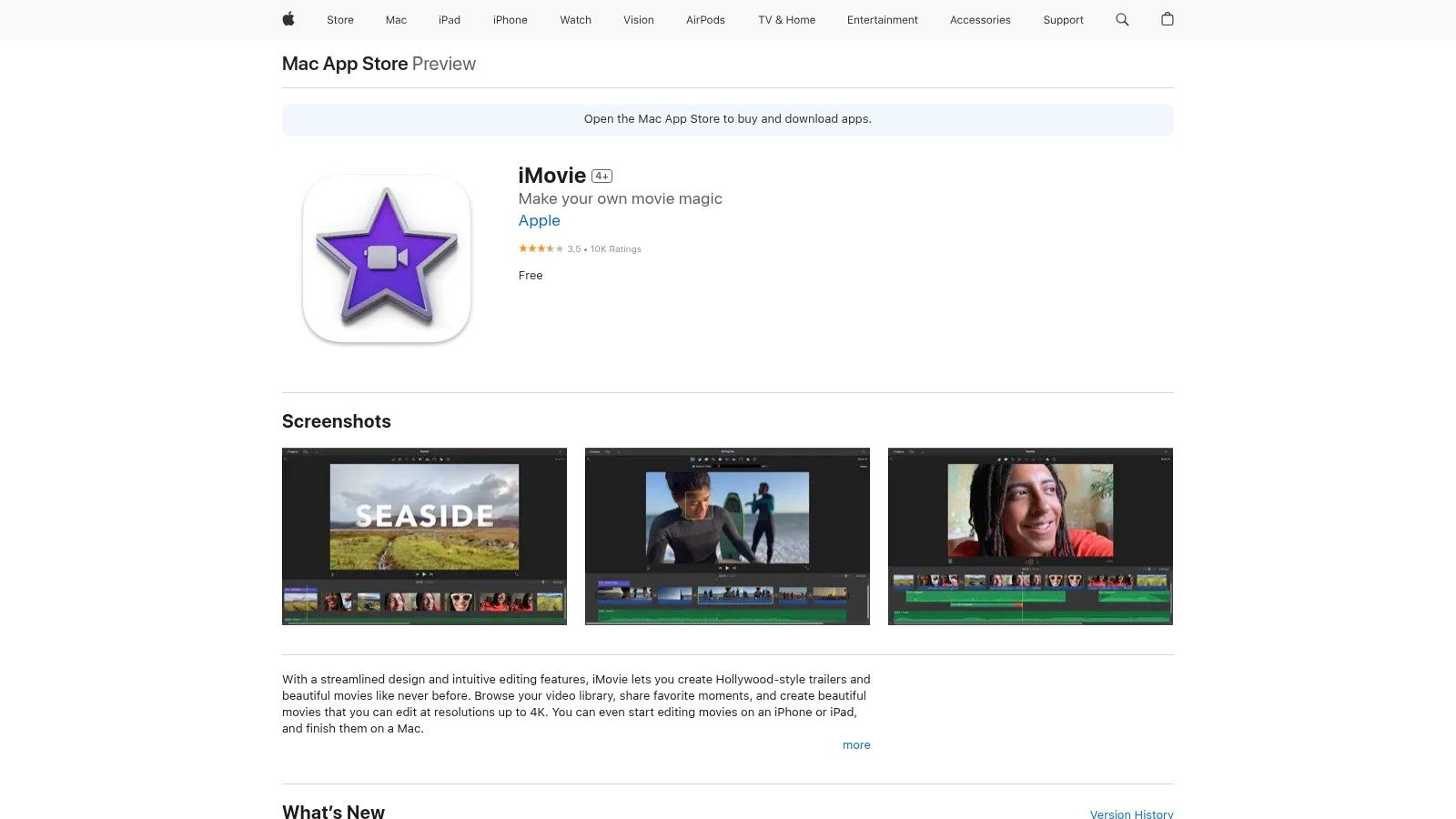Select iPhone in the navigation bar
Screen dimensions: 1456x819
(x=511, y=19)
